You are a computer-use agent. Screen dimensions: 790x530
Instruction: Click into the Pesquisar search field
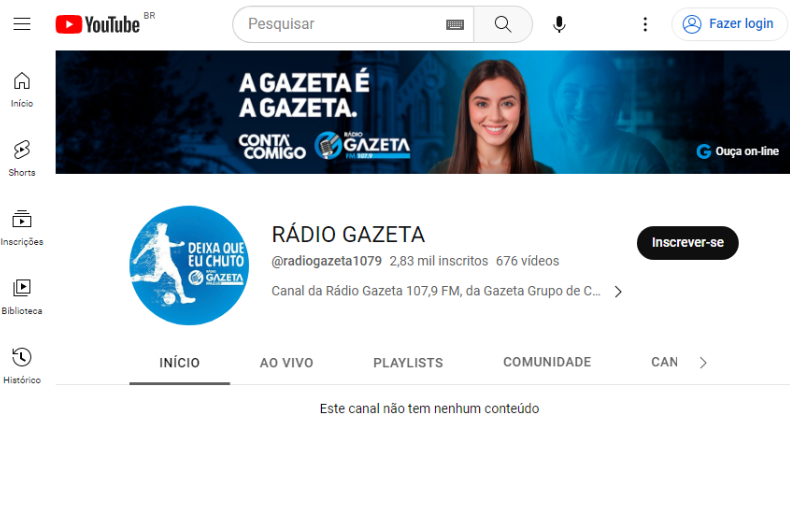pos(340,24)
